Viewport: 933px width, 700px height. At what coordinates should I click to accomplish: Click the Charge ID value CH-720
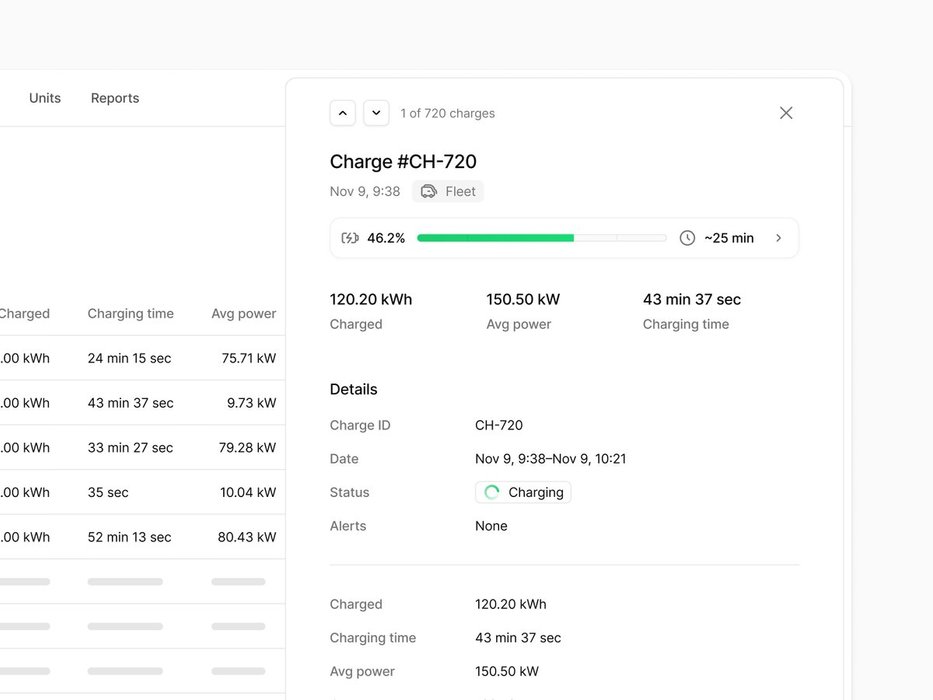pos(499,426)
